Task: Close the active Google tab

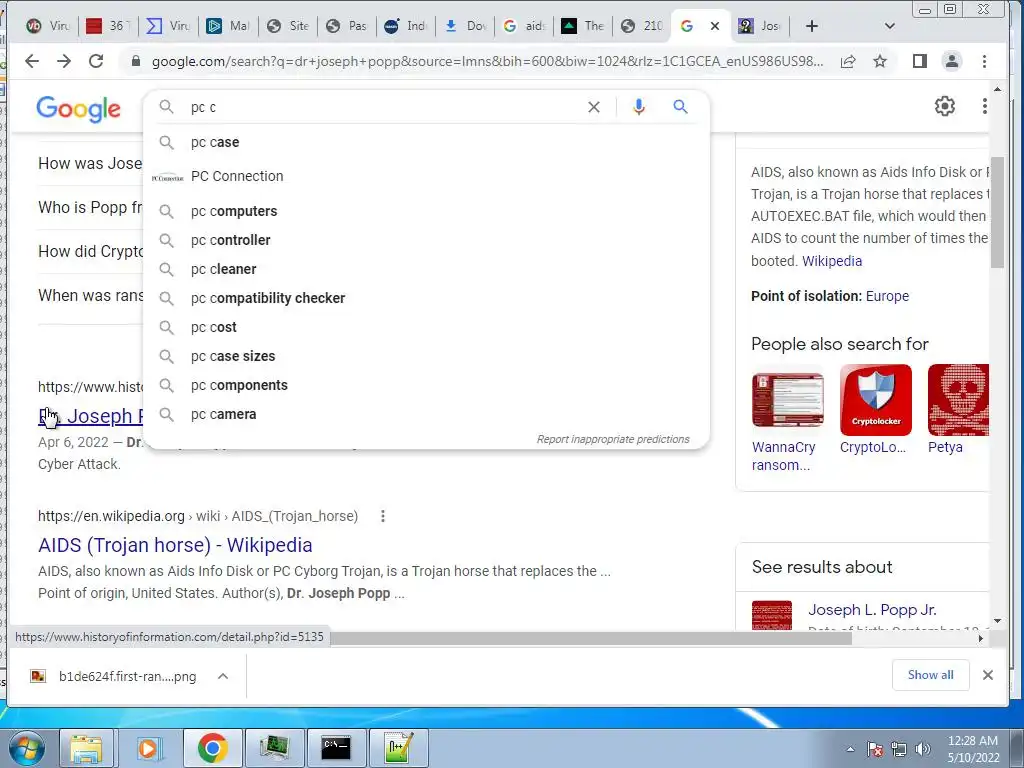Action: tap(715, 26)
